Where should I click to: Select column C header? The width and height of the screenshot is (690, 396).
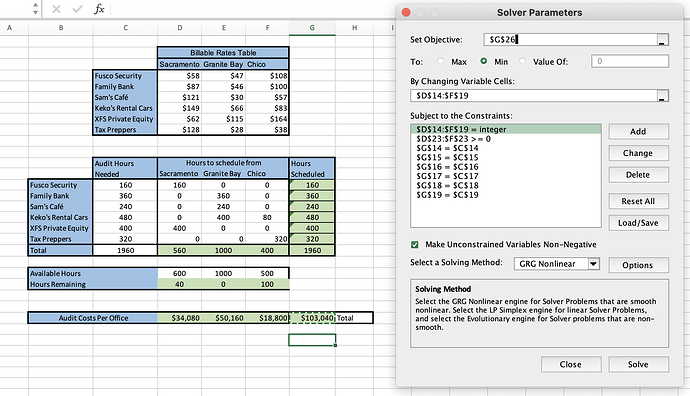(x=125, y=28)
